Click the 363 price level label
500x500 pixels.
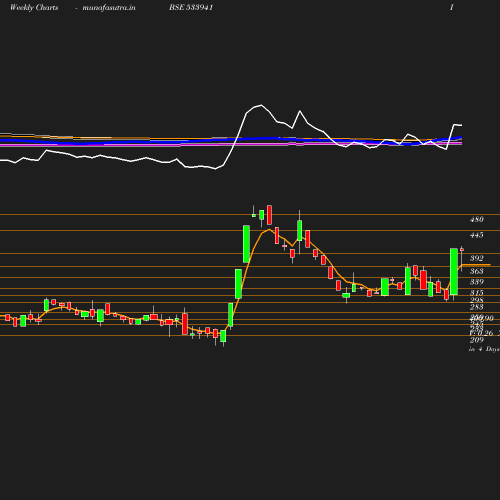coord(477,271)
